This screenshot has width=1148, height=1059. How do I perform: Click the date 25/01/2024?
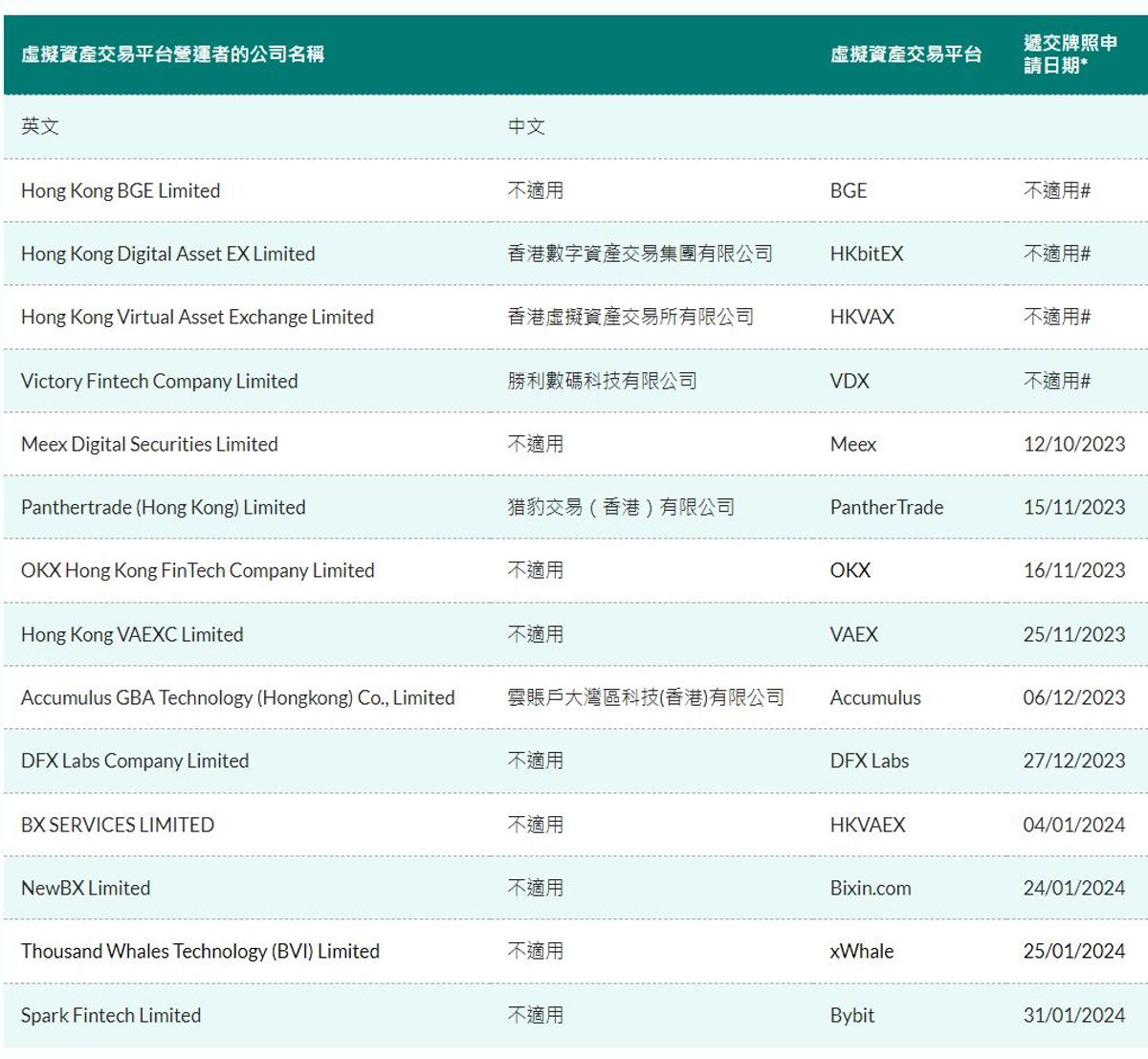click(x=1074, y=951)
